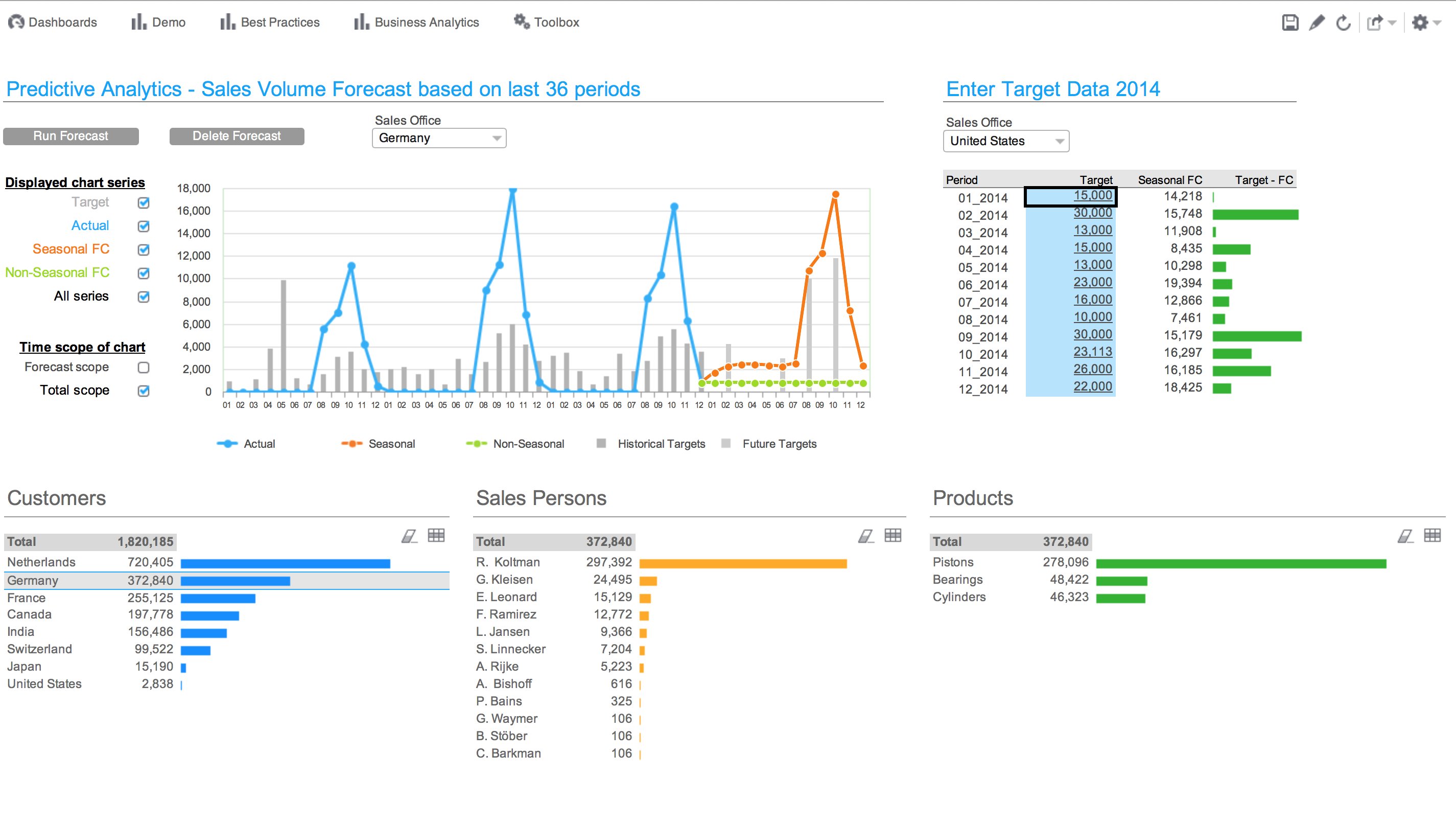Screen dimensions: 1456x823
Task: Click Products panel table grid icon
Action: click(1431, 536)
